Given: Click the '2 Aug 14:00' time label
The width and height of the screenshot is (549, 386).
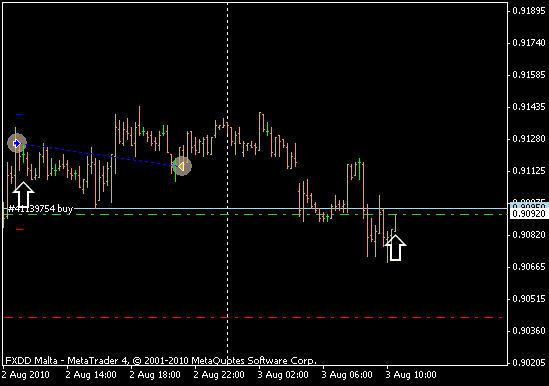Looking at the screenshot, I should click(91, 375).
